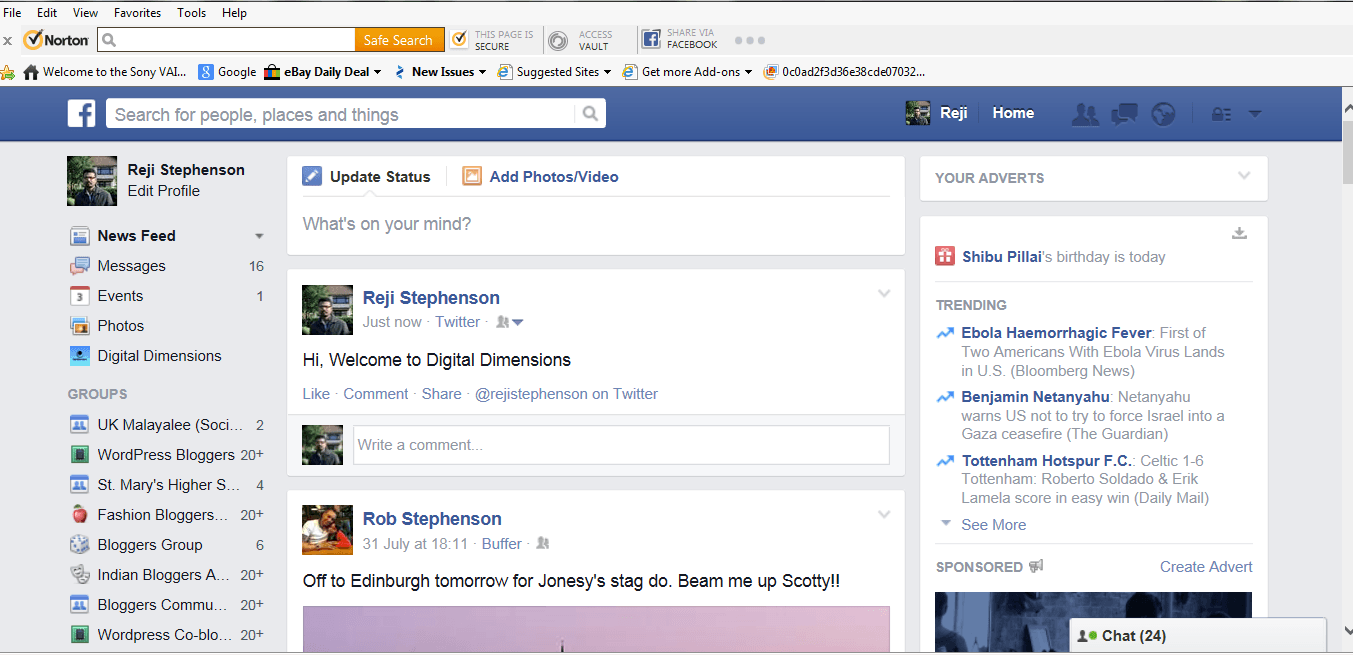
Task: Click the Share via Facebook icon
Action: point(651,40)
